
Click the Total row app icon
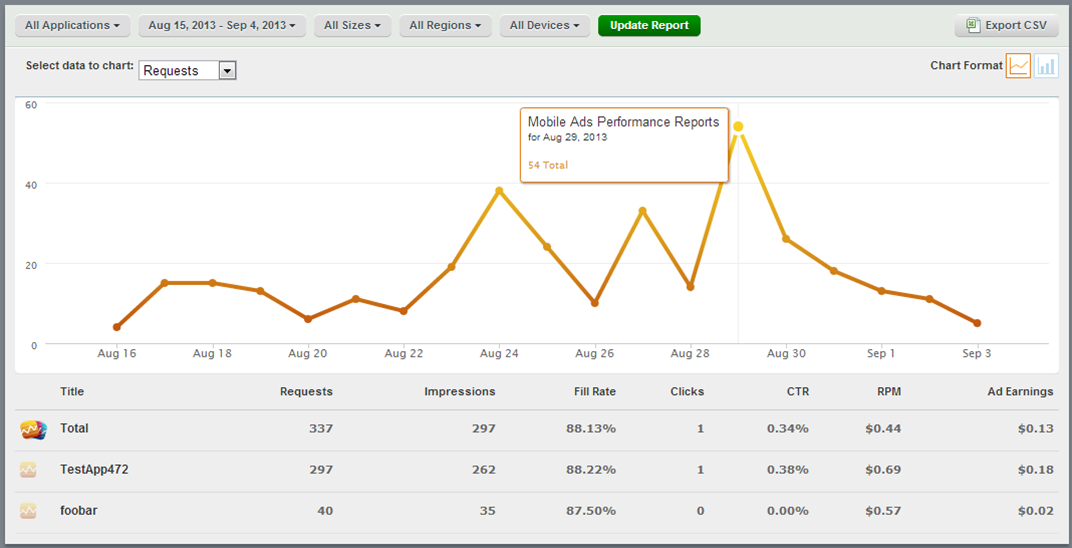tap(33, 429)
